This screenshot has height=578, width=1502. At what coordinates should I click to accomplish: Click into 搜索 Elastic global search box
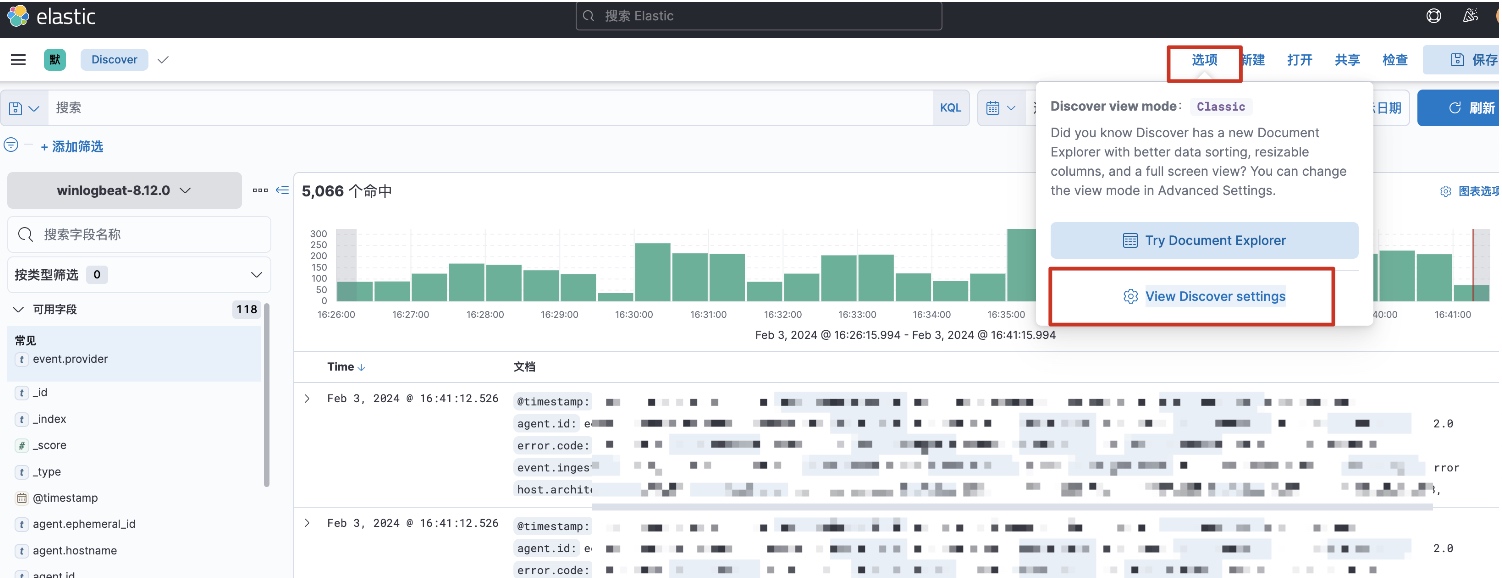point(759,16)
